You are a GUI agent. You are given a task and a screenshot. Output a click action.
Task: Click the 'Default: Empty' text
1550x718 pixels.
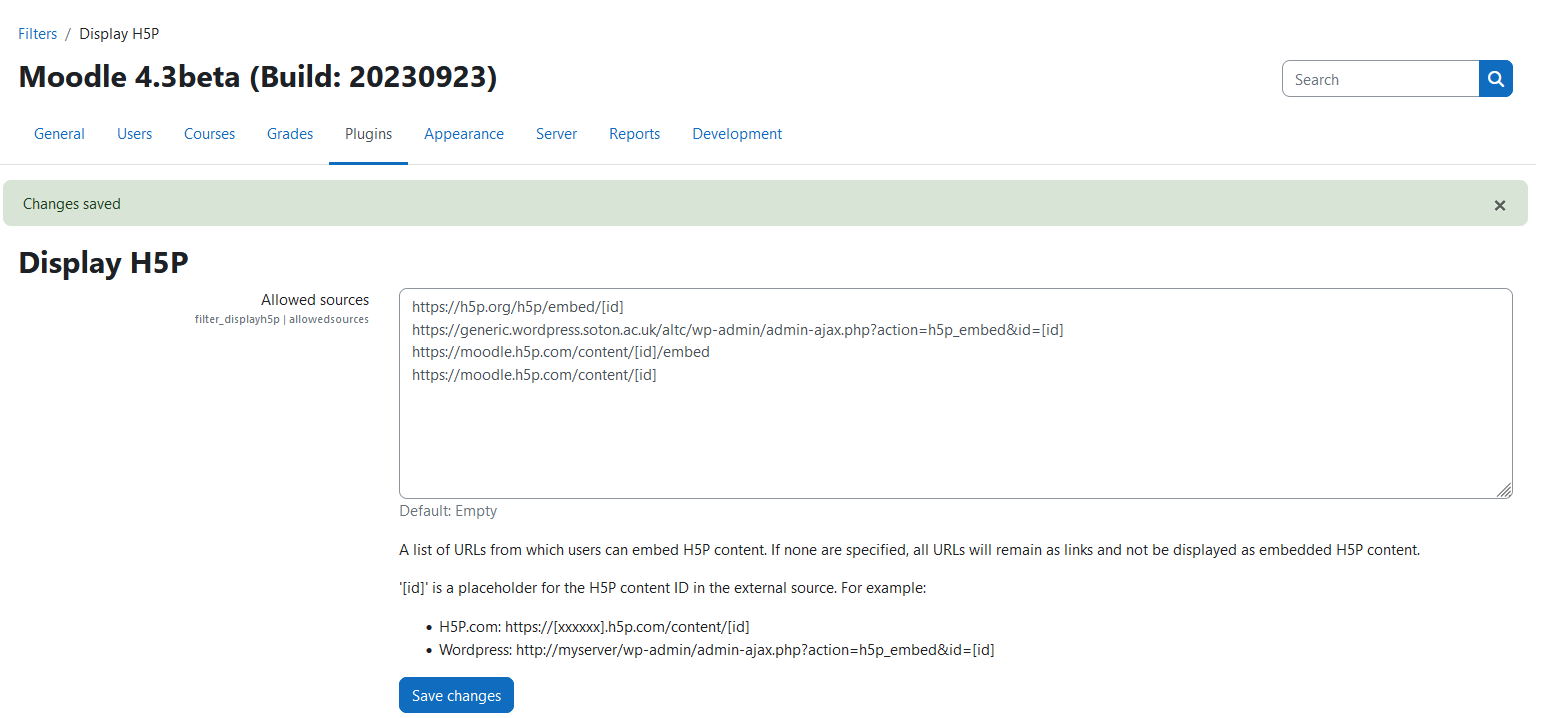coord(448,511)
